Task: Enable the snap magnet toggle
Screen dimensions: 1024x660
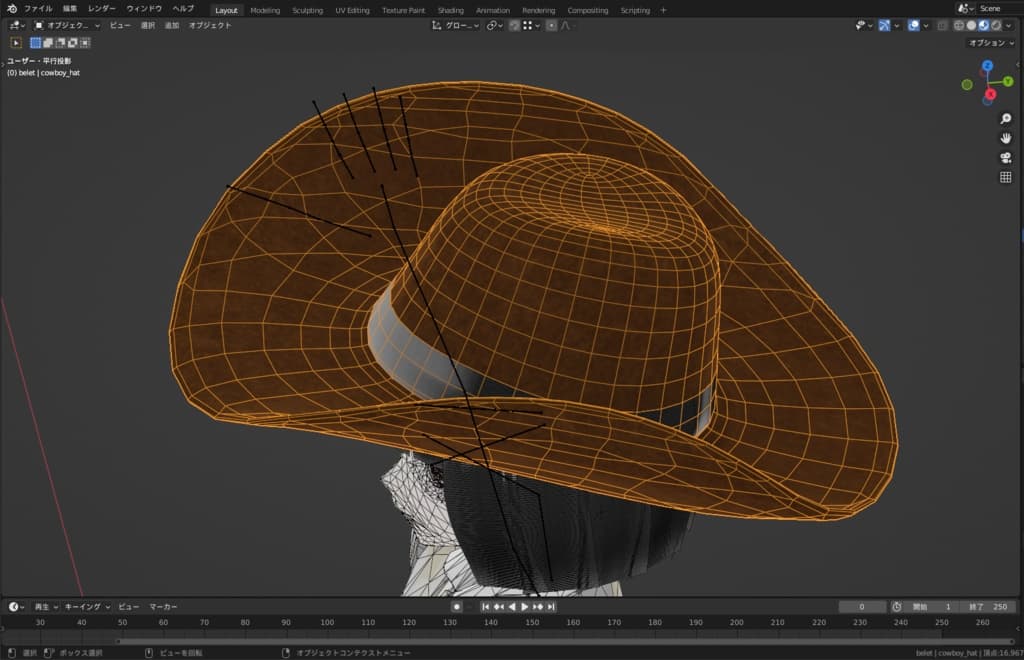Action: (514, 25)
